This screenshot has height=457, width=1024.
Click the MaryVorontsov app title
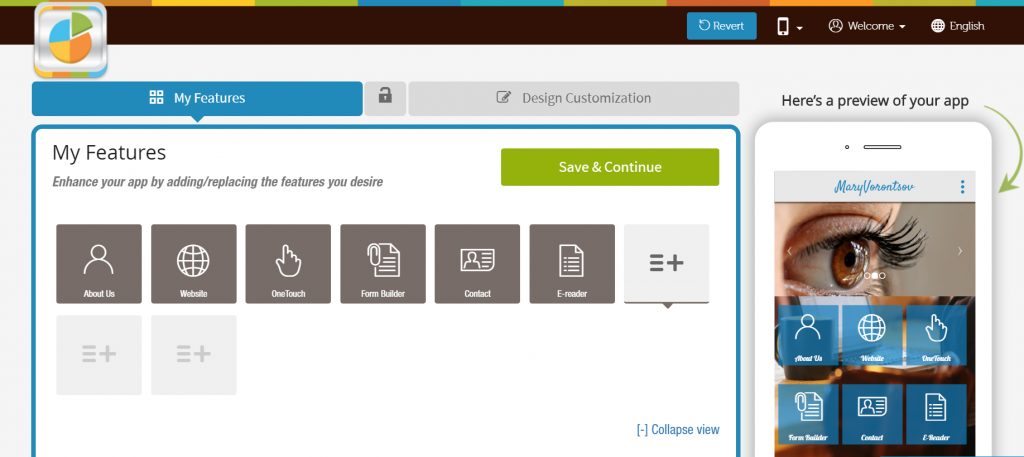coord(874,187)
